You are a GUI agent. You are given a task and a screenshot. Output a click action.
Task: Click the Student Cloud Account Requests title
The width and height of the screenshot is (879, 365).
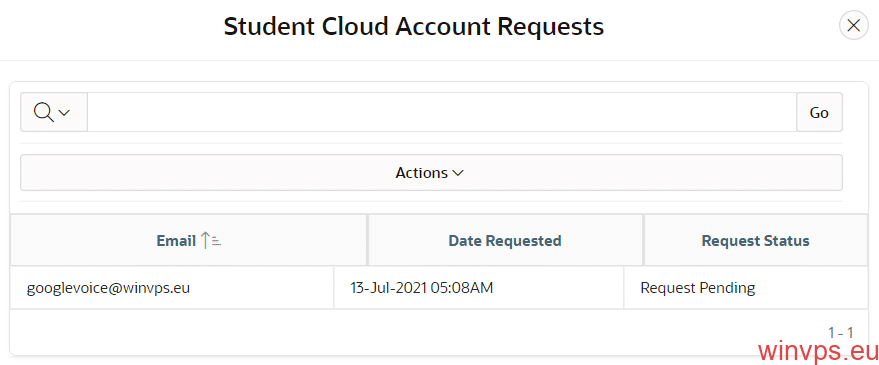click(x=414, y=26)
